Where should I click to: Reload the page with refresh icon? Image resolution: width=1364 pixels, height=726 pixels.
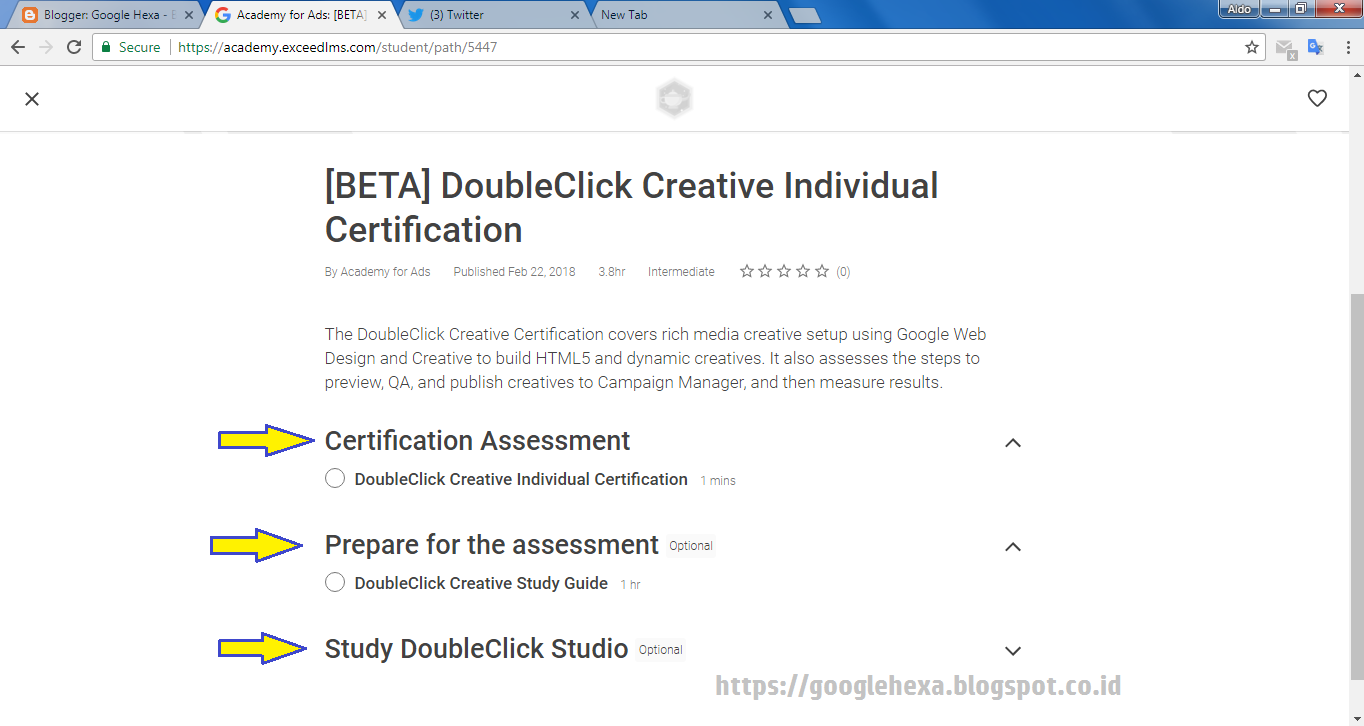74,47
